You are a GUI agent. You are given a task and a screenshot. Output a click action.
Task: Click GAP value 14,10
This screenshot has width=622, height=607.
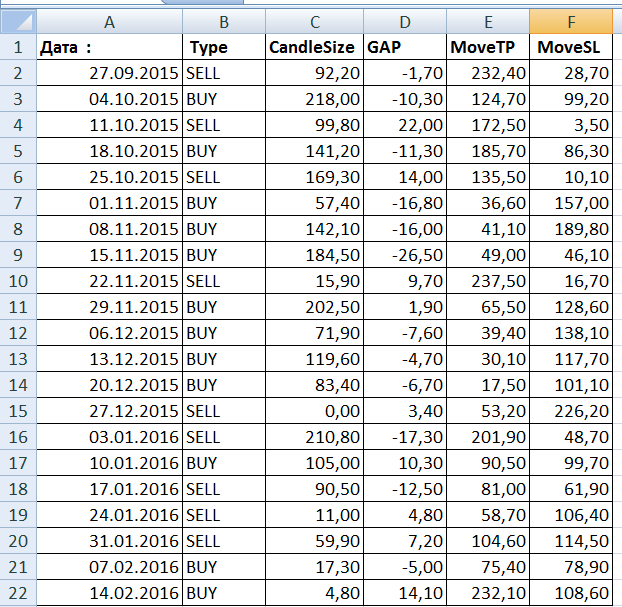[x=405, y=593]
